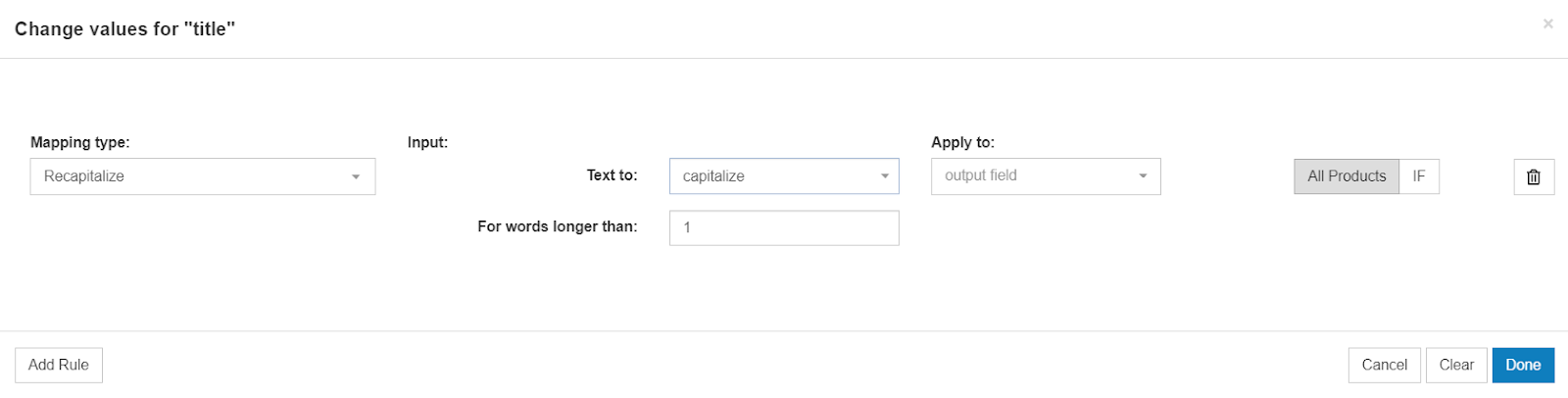Viewport: 1568px width, 398px height.
Task: Expand the arrow beside capitalize
Action: click(884, 176)
